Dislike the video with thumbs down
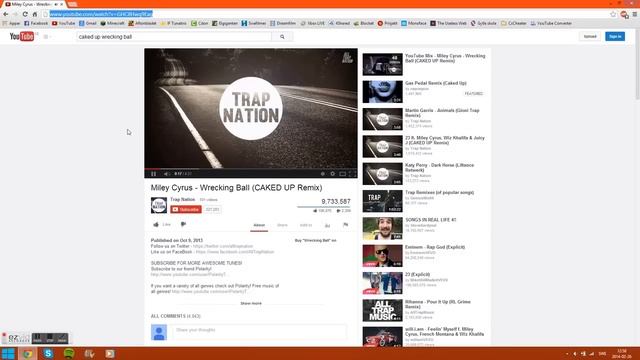The image size is (640, 360). (x=183, y=224)
